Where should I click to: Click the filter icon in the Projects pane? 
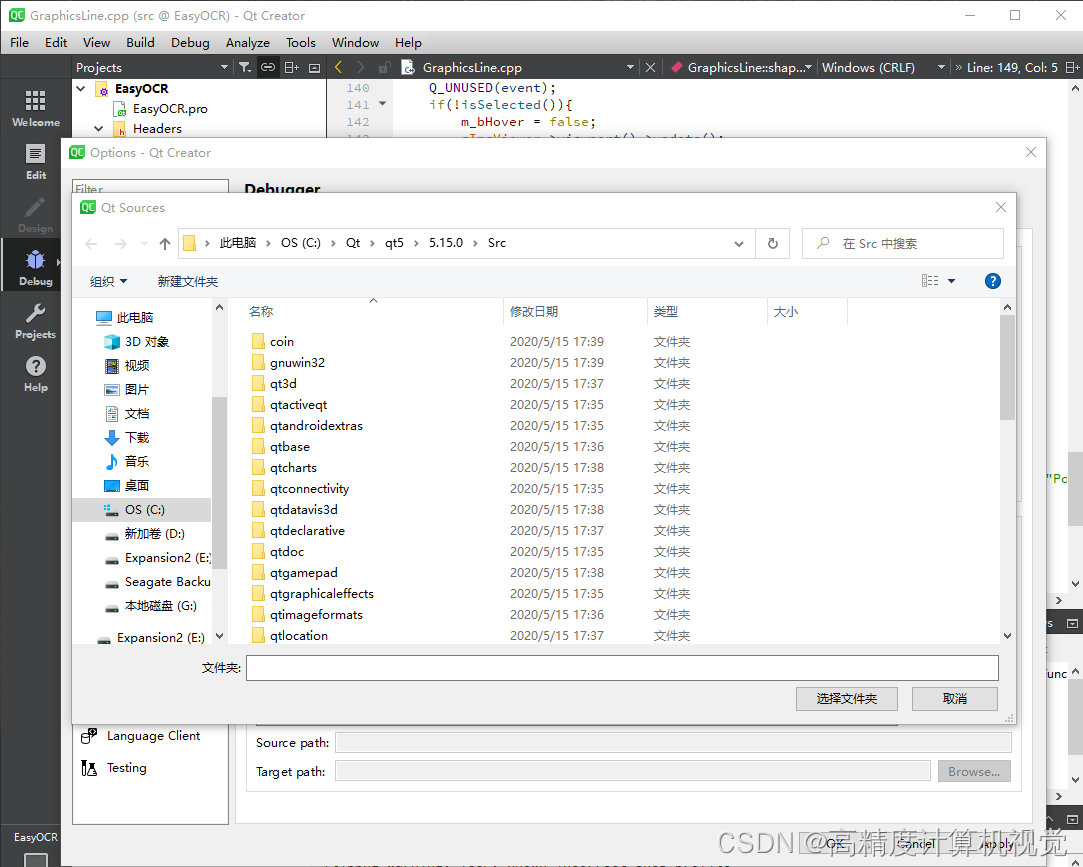coord(243,67)
